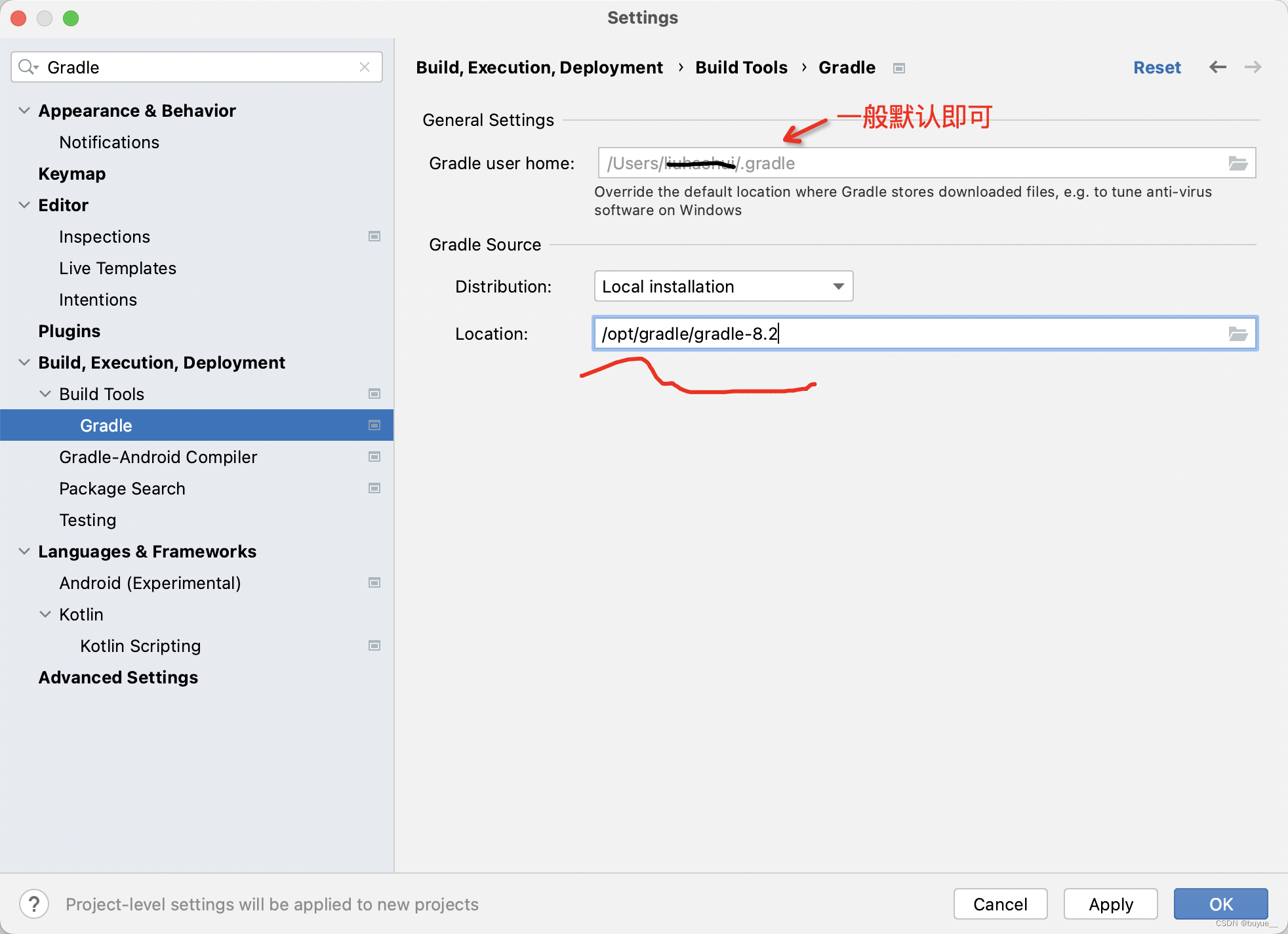The height and width of the screenshot is (934, 1288).
Task: Open the Distribution dropdown
Action: tap(723, 286)
